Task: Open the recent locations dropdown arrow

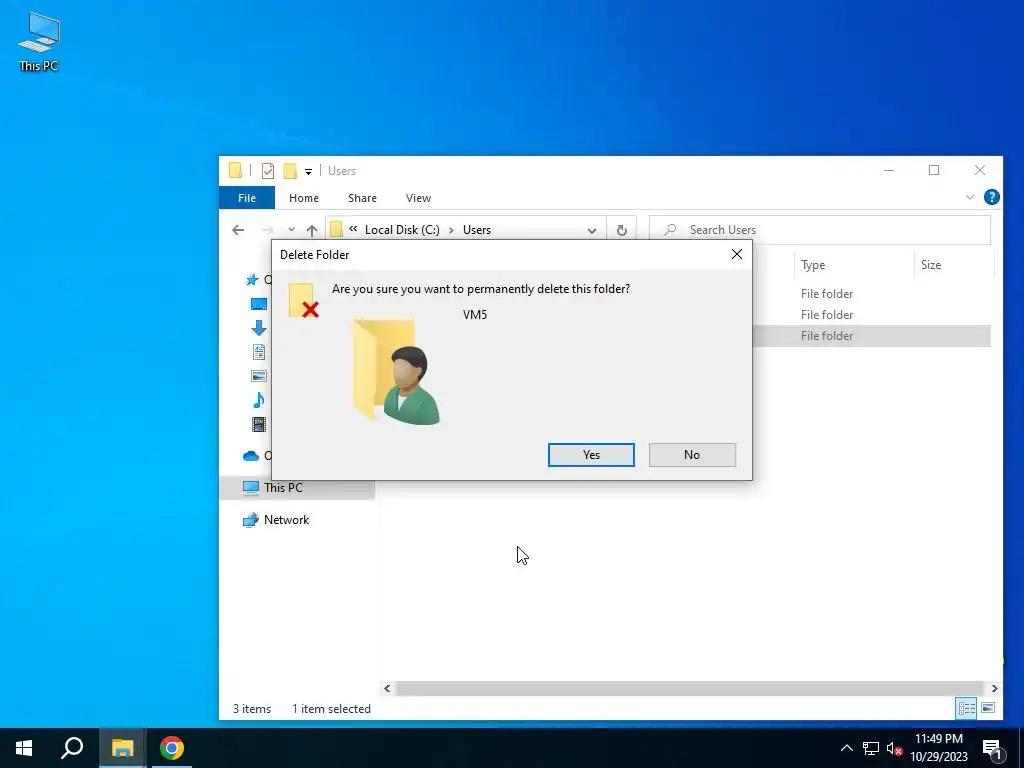Action: [x=291, y=230]
